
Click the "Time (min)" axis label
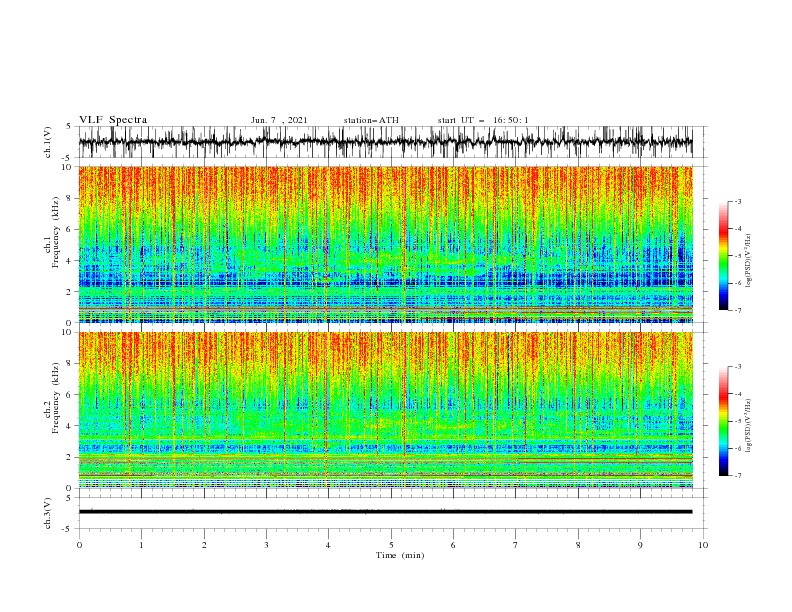pyautogui.click(x=400, y=555)
